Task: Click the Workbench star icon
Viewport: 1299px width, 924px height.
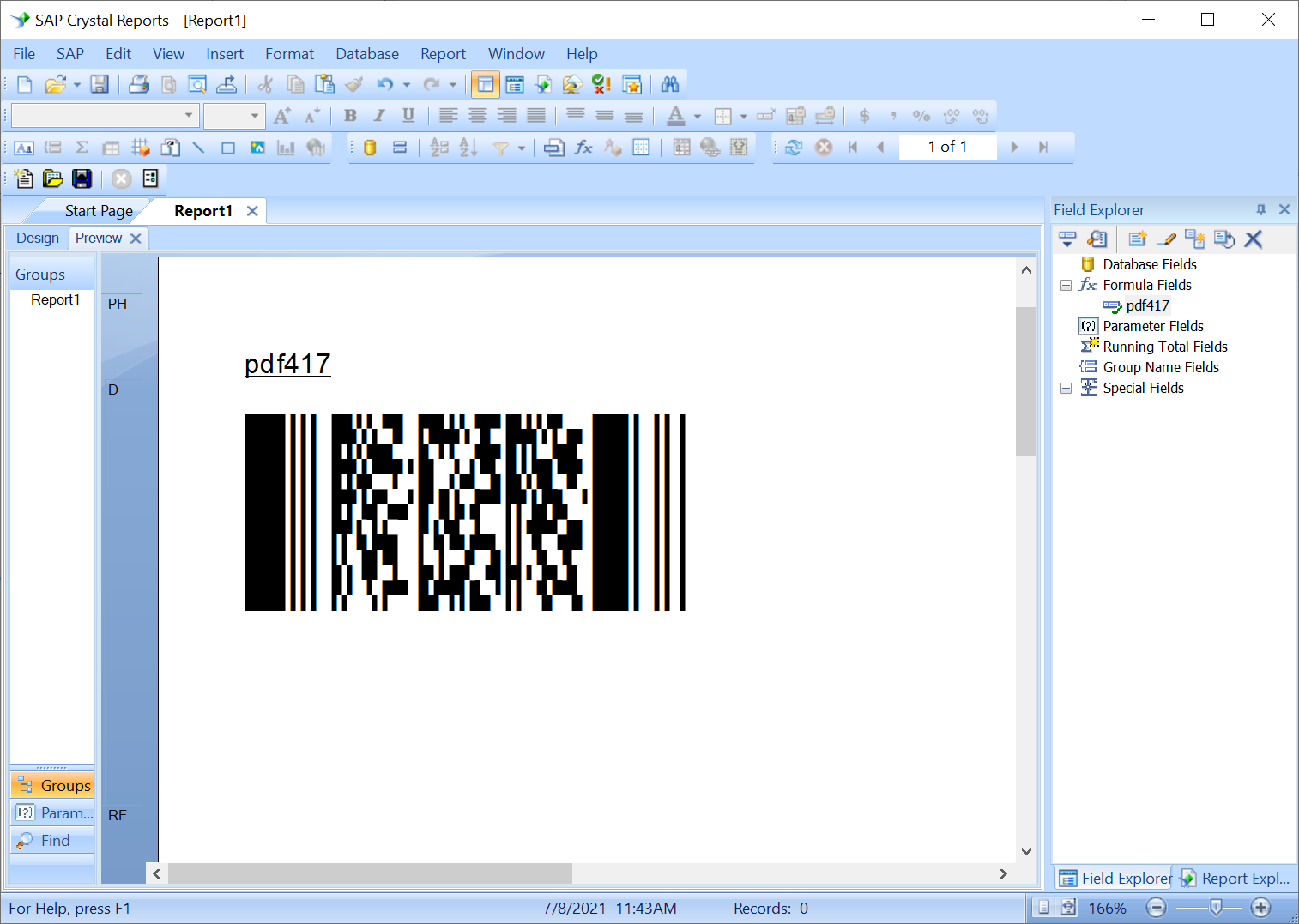Action: point(632,84)
